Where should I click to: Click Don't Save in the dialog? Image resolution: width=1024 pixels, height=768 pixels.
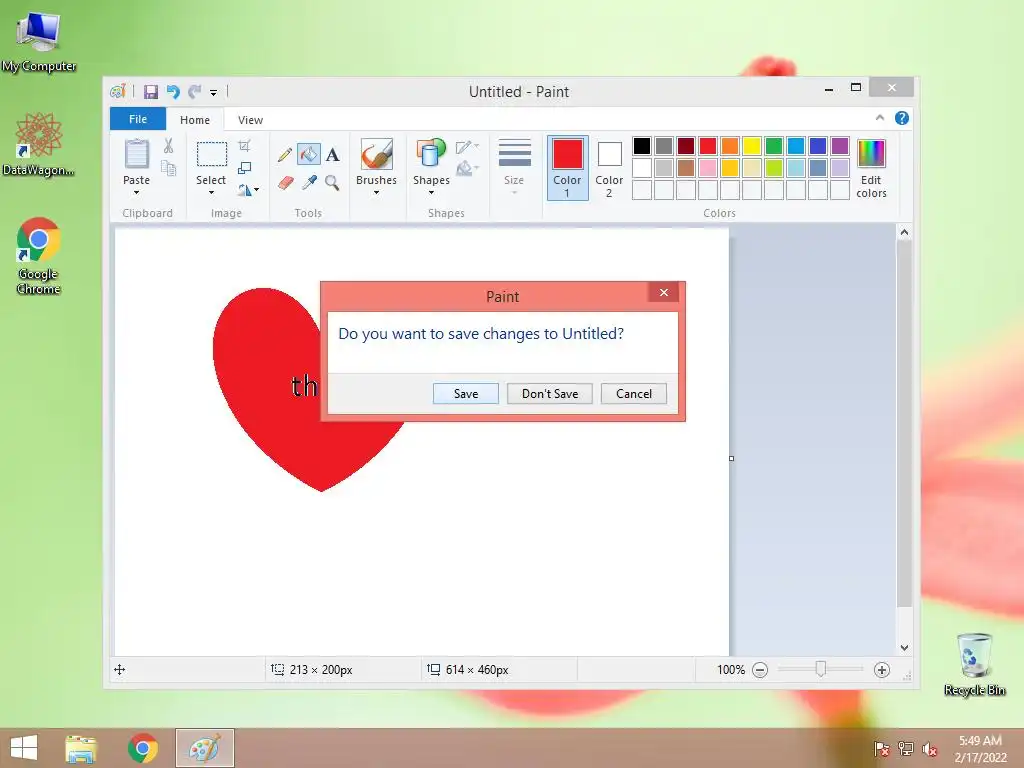pos(550,394)
